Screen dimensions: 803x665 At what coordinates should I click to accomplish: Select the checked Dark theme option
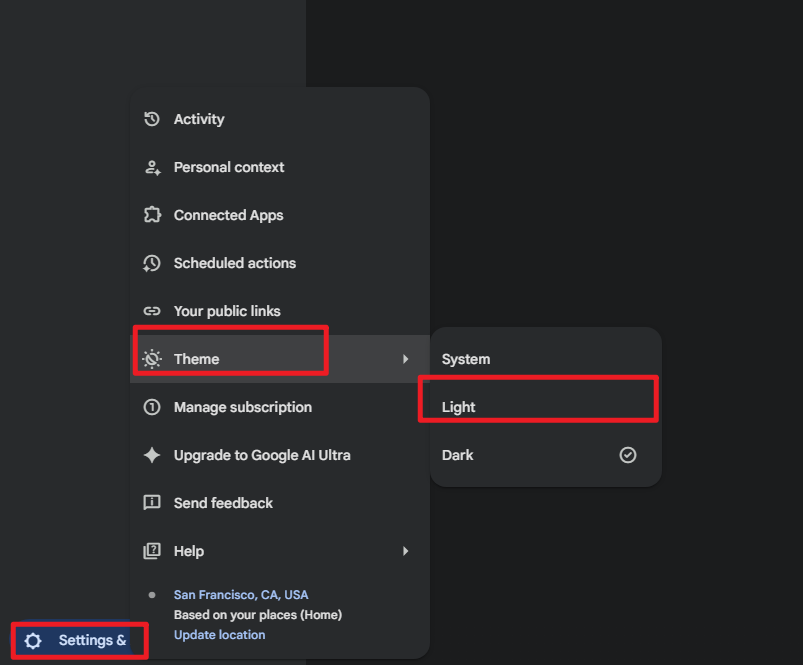pyautogui.click(x=546, y=455)
